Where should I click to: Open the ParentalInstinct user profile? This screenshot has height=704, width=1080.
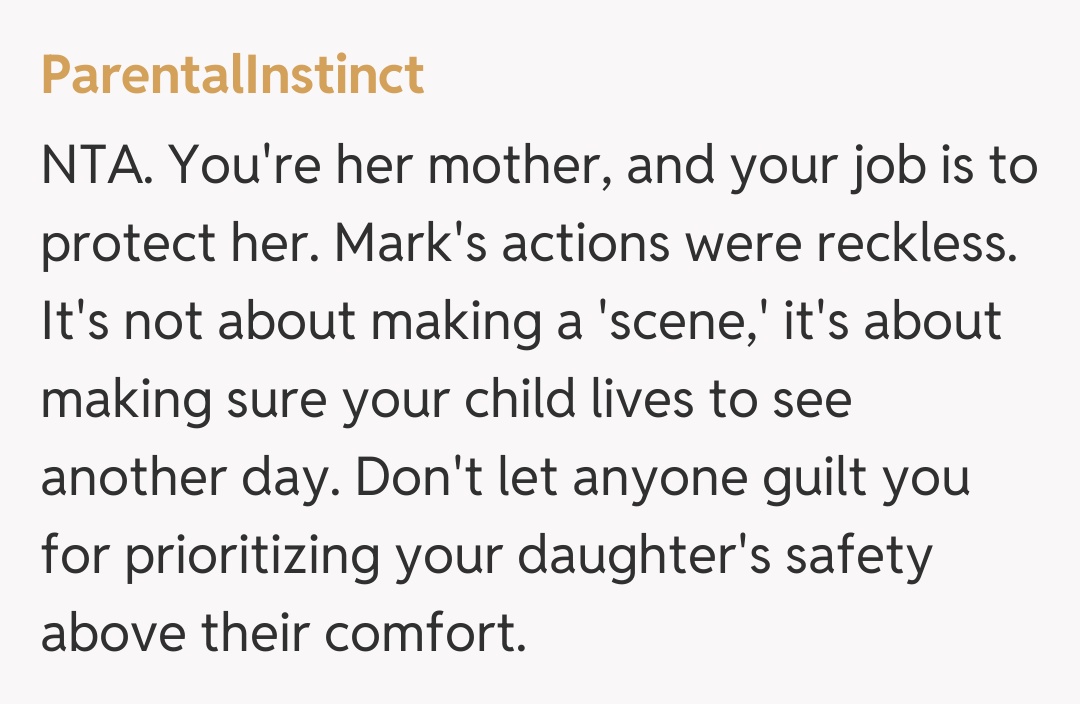[232, 75]
